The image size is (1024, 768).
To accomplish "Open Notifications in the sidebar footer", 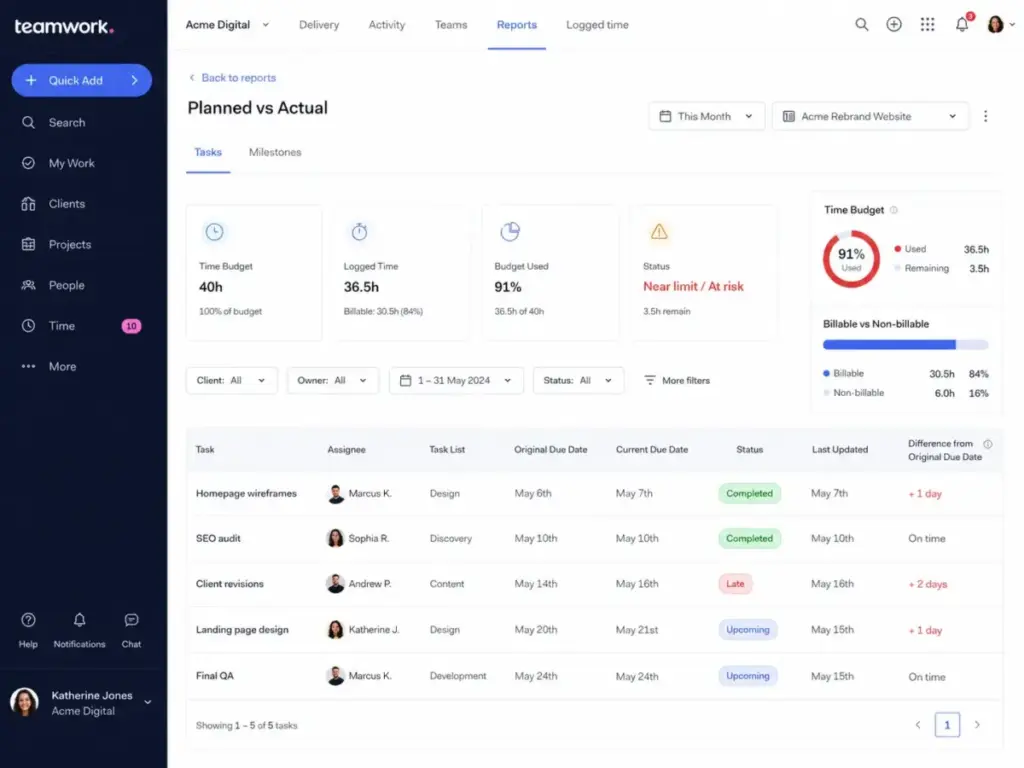I will pyautogui.click(x=79, y=630).
